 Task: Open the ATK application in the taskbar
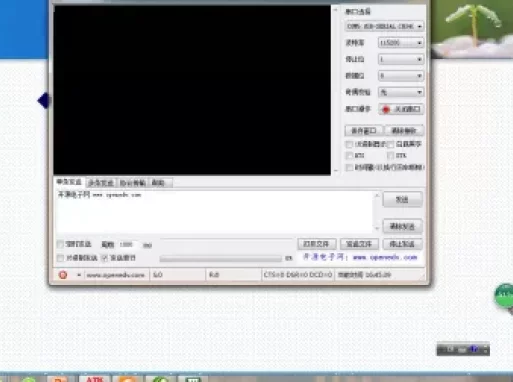coord(95,379)
